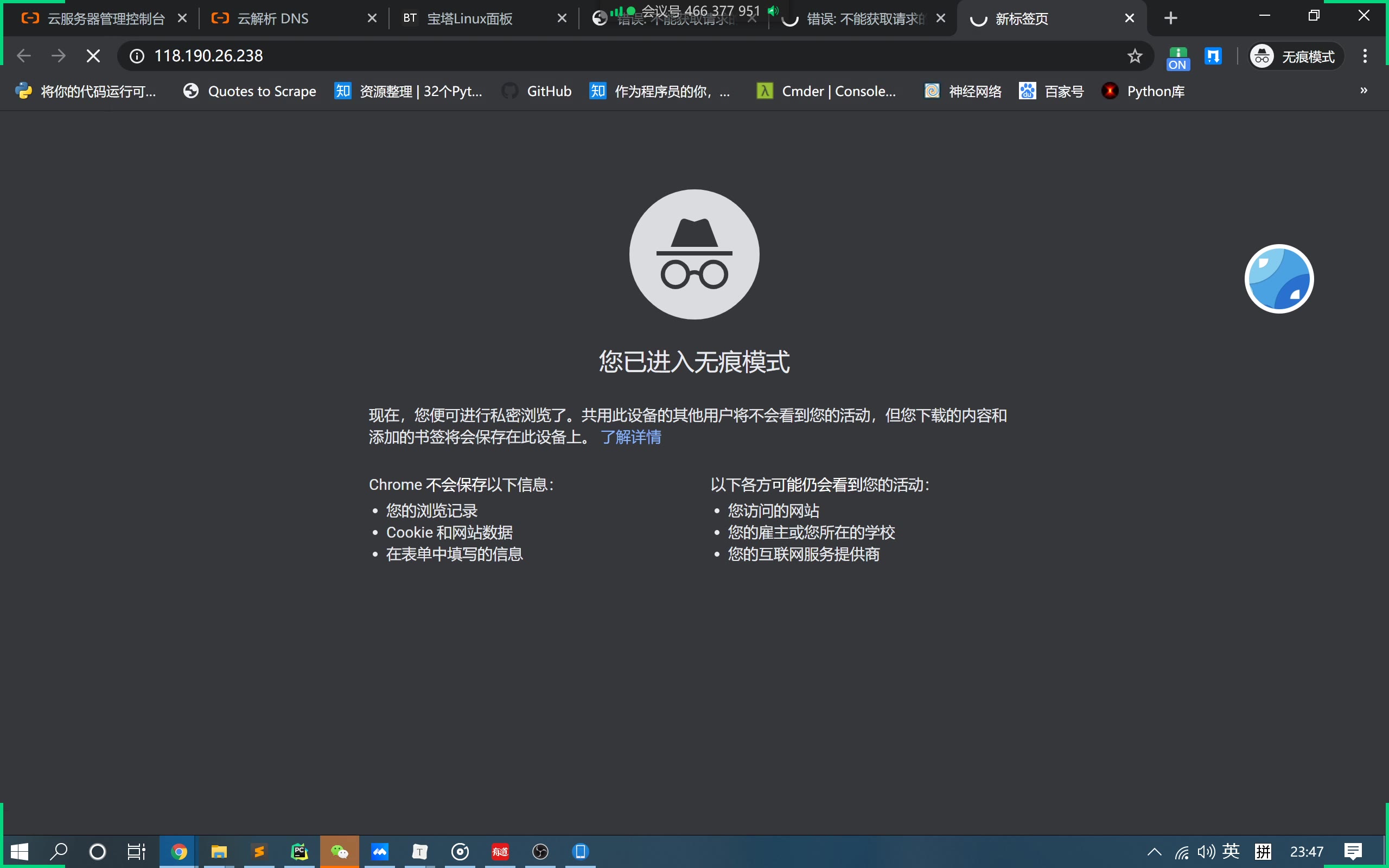Open Windows search in taskbar

click(59, 851)
